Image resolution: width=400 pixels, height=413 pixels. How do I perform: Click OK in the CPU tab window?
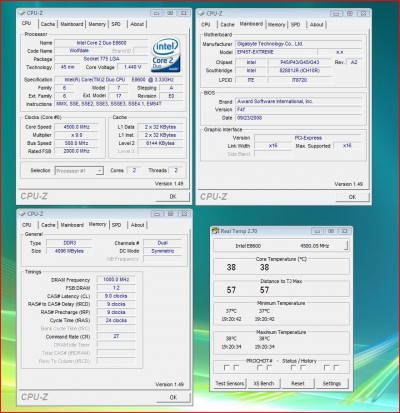173,197
